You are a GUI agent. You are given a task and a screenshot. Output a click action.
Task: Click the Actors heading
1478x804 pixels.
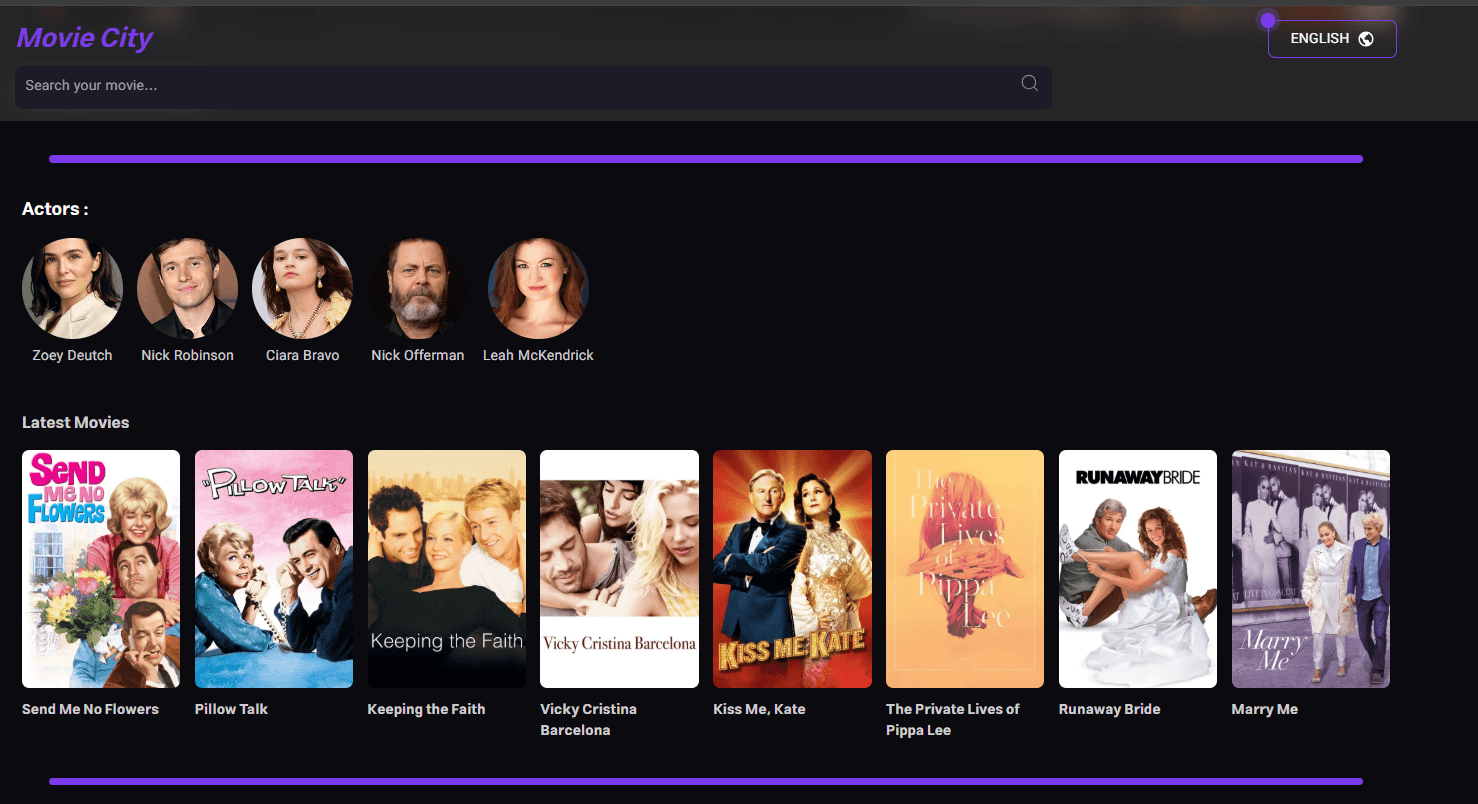pyautogui.click(x=55, y=209)
